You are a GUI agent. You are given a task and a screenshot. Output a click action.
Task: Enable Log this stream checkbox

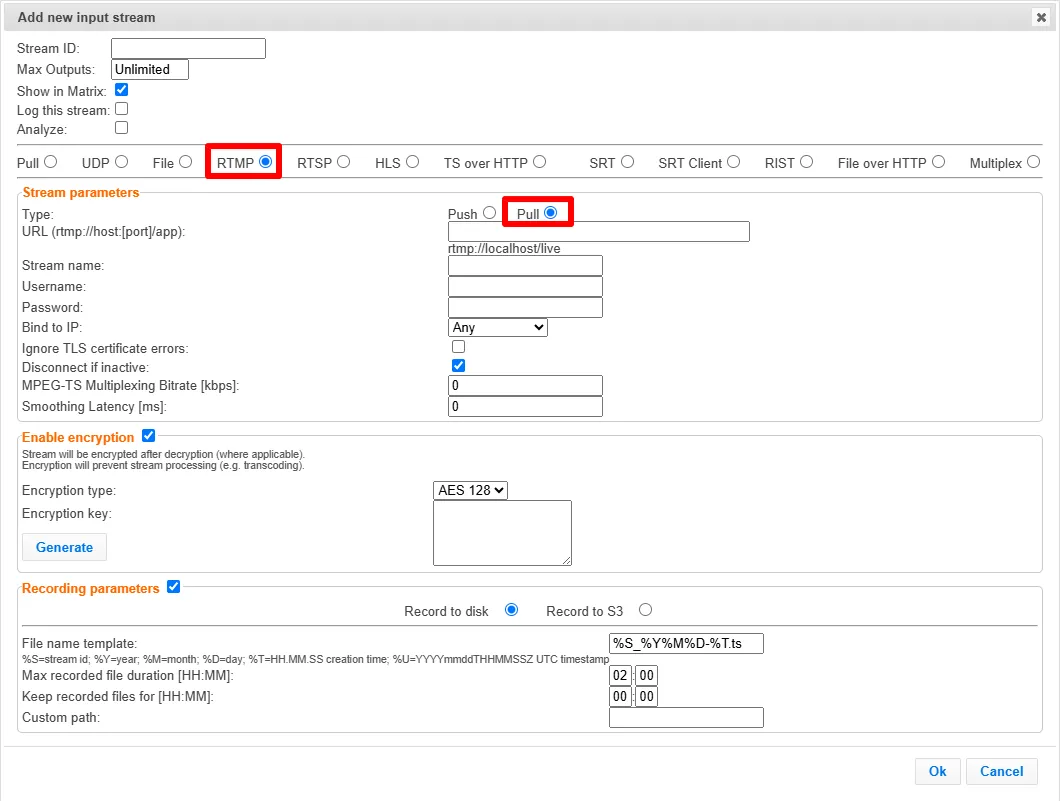(122, 109)
